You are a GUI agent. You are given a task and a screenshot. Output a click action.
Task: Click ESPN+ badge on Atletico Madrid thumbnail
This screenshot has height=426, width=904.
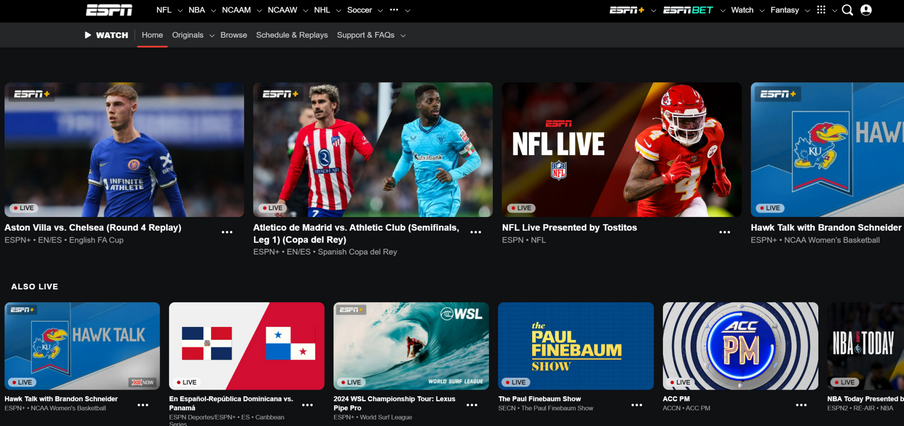coord(281,93)
